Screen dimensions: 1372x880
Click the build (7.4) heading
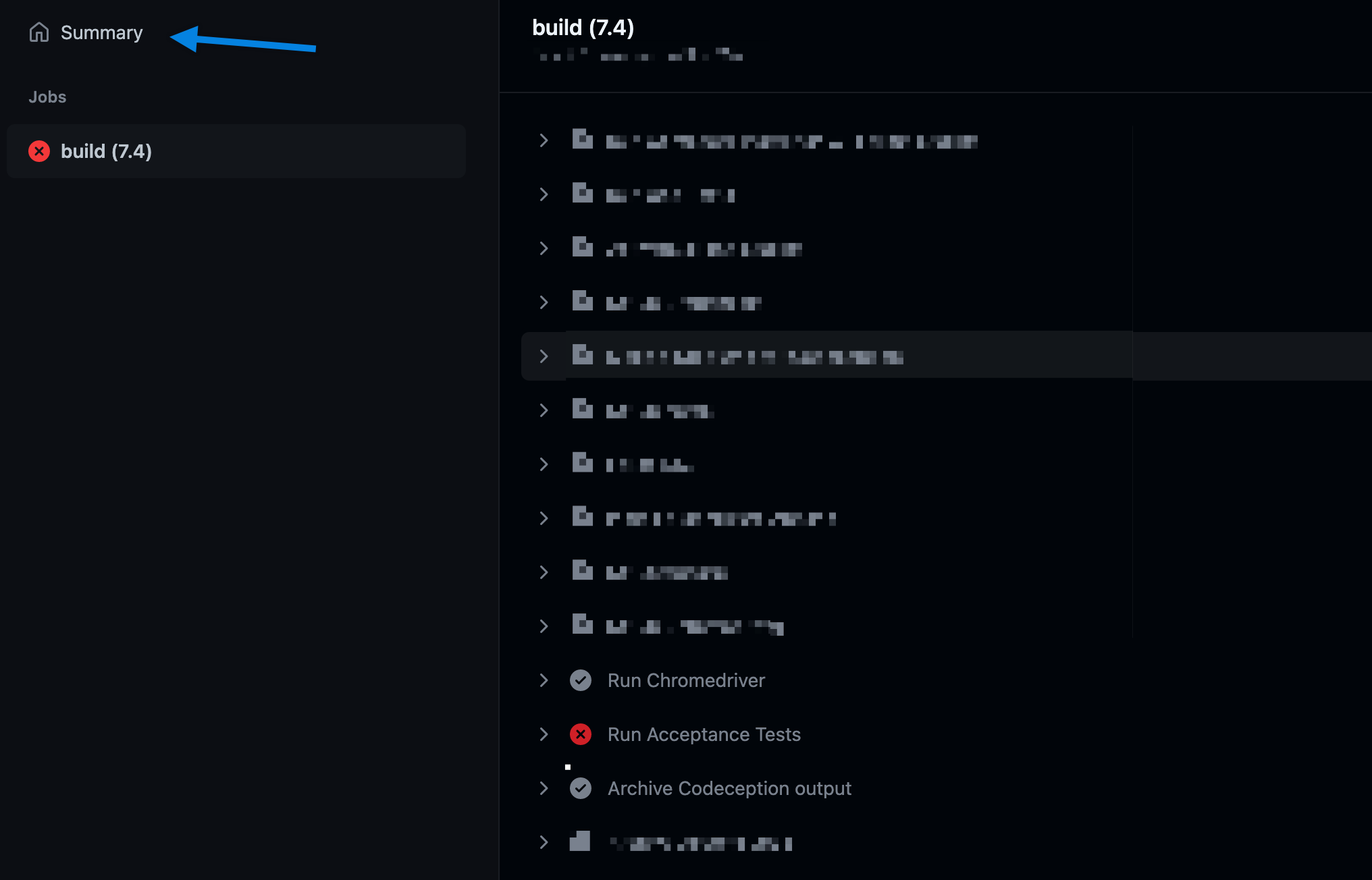[x=583, y=28]
